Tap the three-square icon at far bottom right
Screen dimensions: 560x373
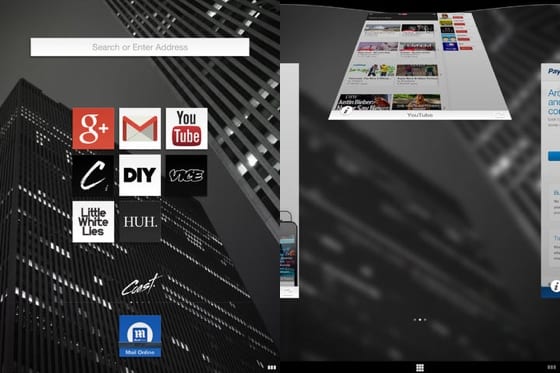pos(552,367)
